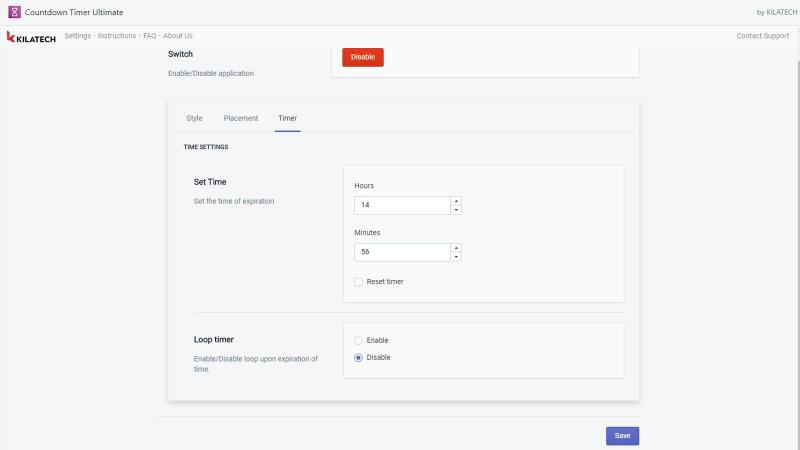Open the Settings link in navigation
Screen dimensions: 800x450
click(x=78, y=36)
